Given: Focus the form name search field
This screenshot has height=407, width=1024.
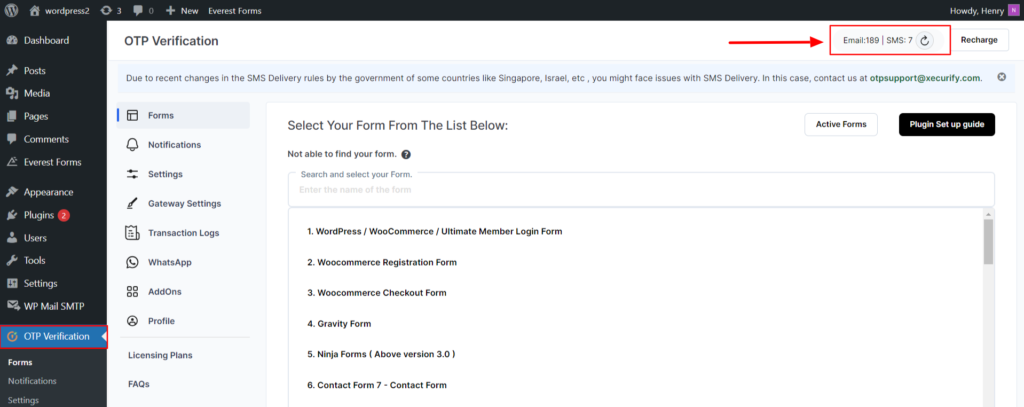Looking at the screenshot, I should click(641, 189).
